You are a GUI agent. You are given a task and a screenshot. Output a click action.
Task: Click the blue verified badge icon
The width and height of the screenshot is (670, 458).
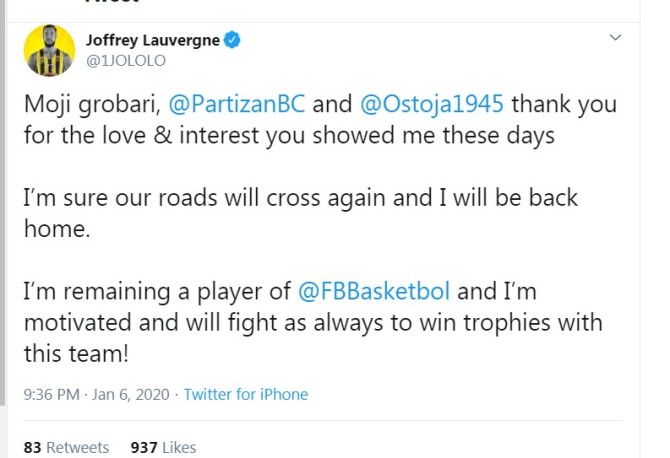[x=232, y=41]
